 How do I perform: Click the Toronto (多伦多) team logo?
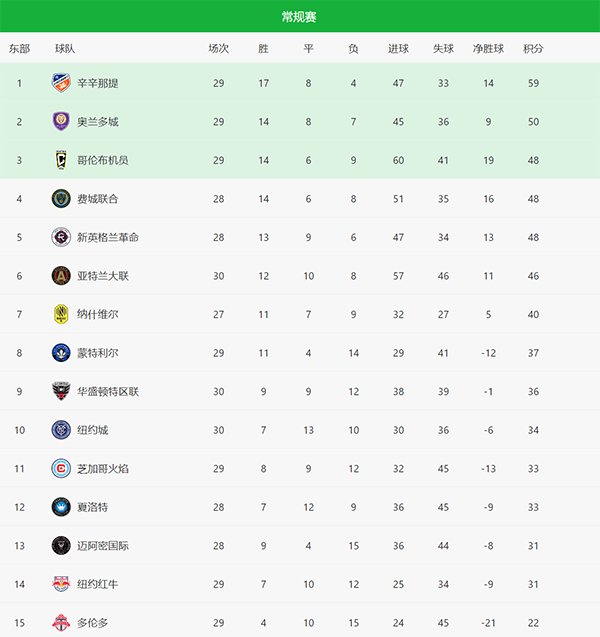[60, 622]
